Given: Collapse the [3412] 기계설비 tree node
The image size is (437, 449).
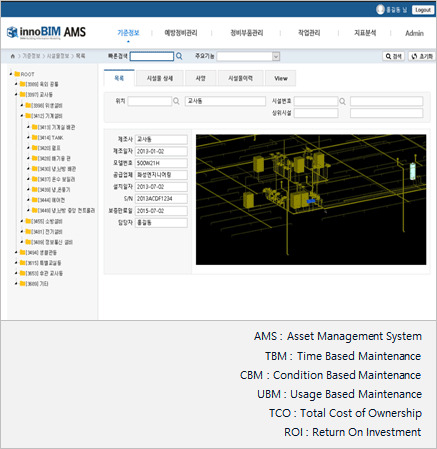Looking at the screenshot, I should (x=22, y=116).
